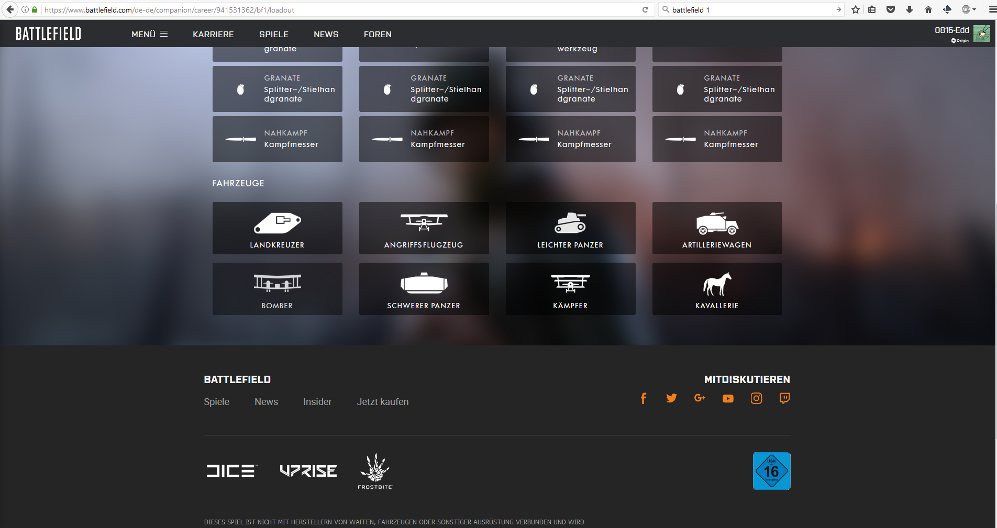The image size is (997, 528).
Task: Follow the 'Jetzt kaufen' footer link
Action: click(x=382, y=402)
